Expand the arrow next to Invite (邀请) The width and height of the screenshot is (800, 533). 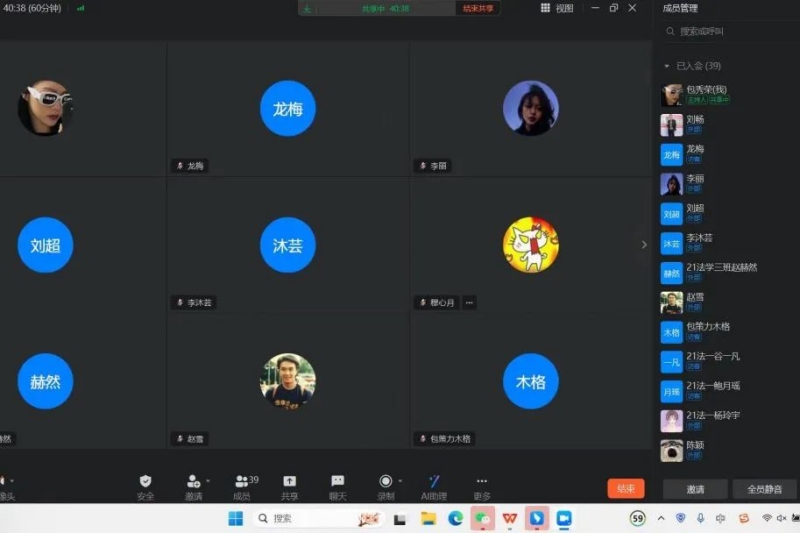208,481
